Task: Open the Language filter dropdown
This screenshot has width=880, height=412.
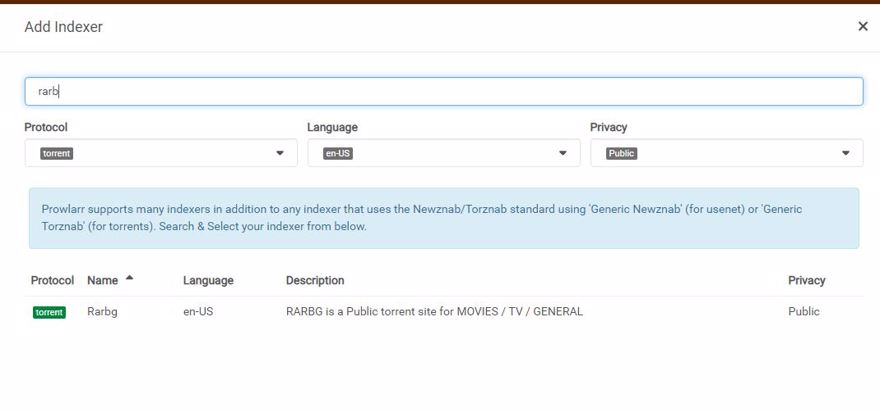Action: click(x=443, y=153)
